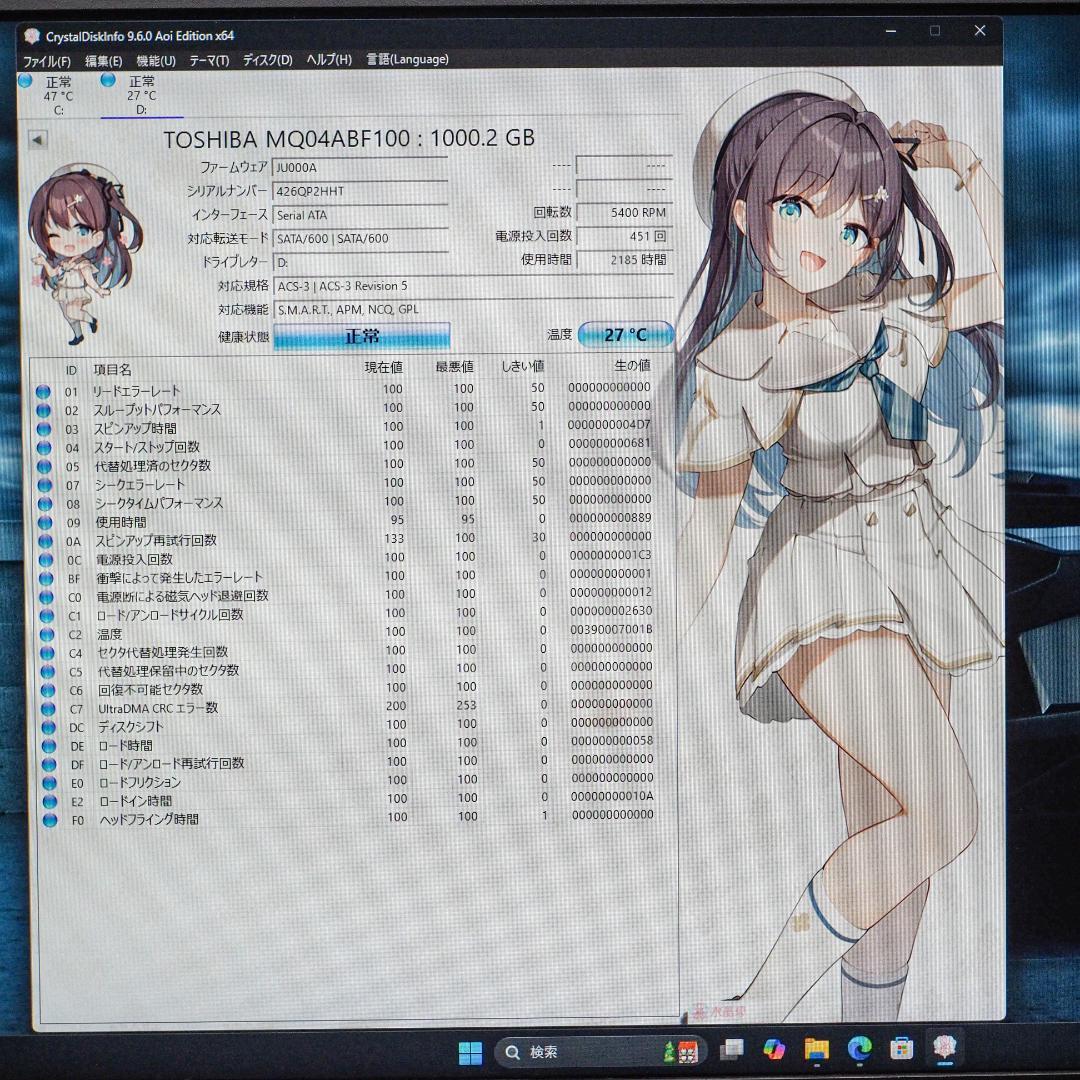Open File Explorer from the taskbar
The height and width of the screenshot is (1080, 1080).
click(x=817, y=1050)
